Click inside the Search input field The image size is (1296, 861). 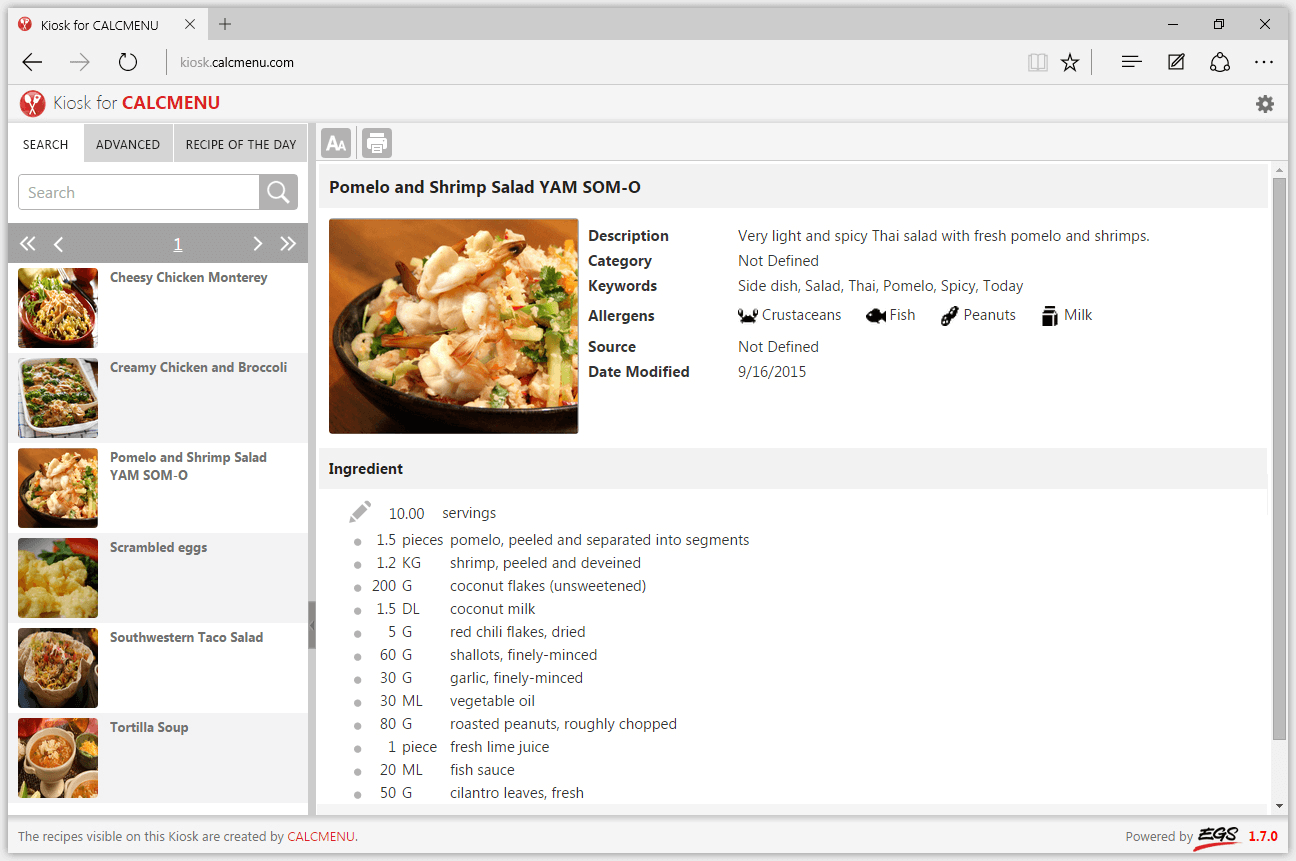coord(138,191)
